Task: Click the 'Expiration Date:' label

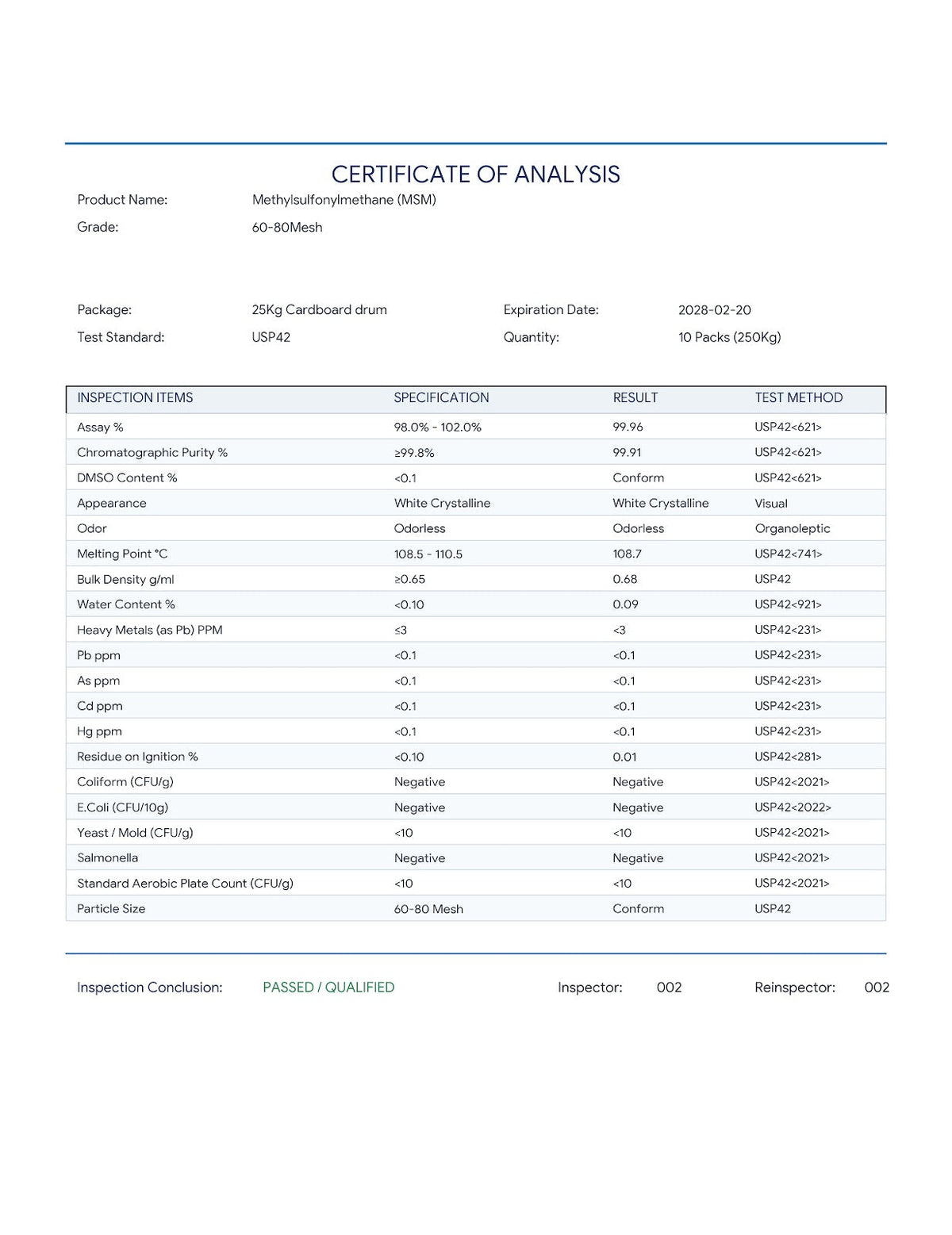Action: point(551,310)
